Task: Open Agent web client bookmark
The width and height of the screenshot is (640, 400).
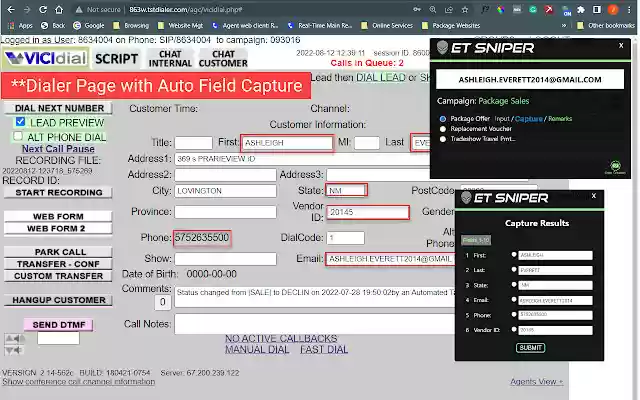Action: click(244, 25)
